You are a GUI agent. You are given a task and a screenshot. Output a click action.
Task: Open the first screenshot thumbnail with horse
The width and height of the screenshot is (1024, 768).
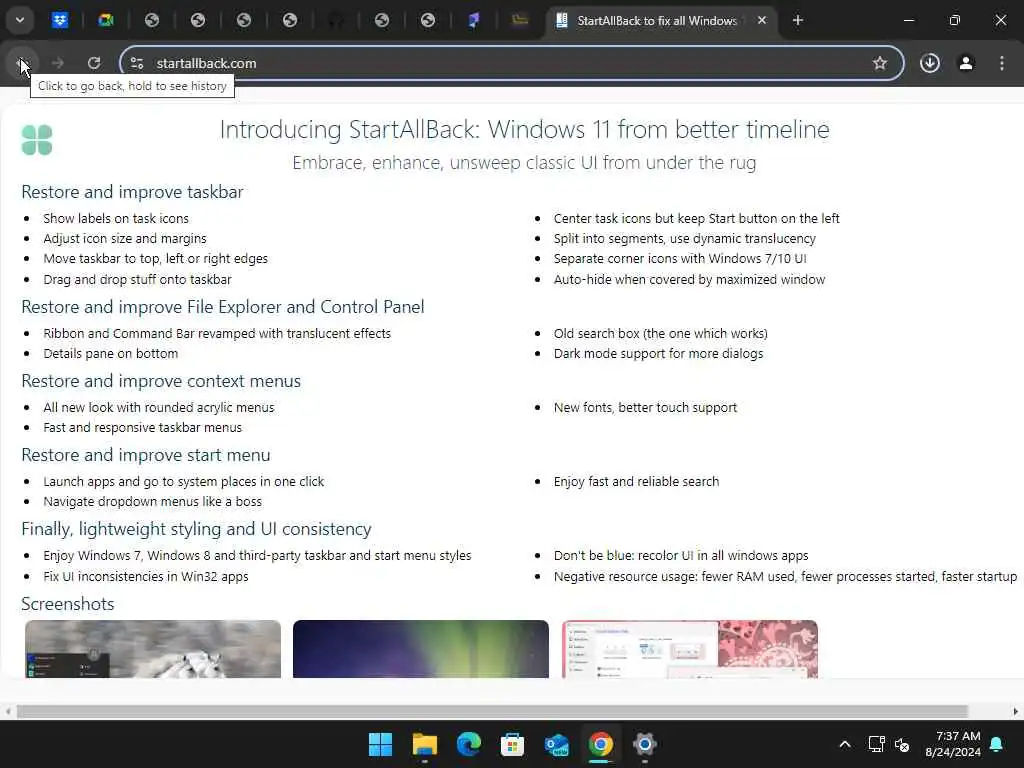tap(153, 648)
